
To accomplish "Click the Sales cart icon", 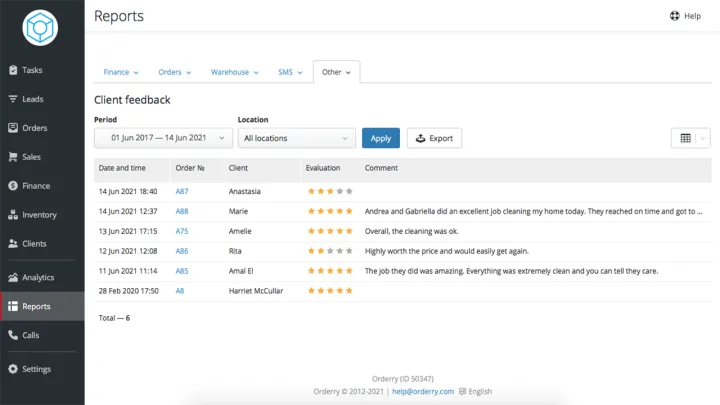I will (13, 157).
